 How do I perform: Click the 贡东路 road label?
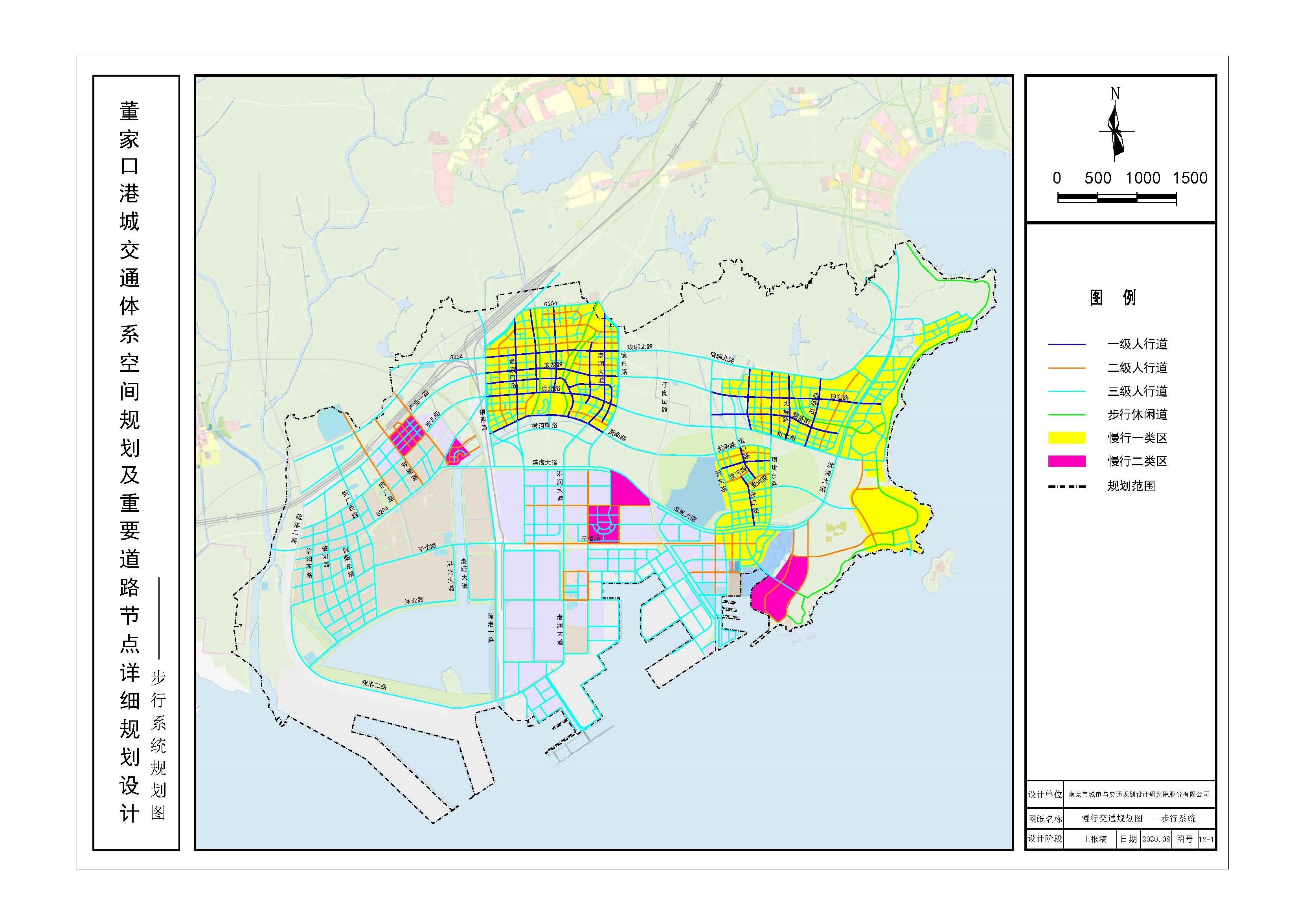[721, 481]
